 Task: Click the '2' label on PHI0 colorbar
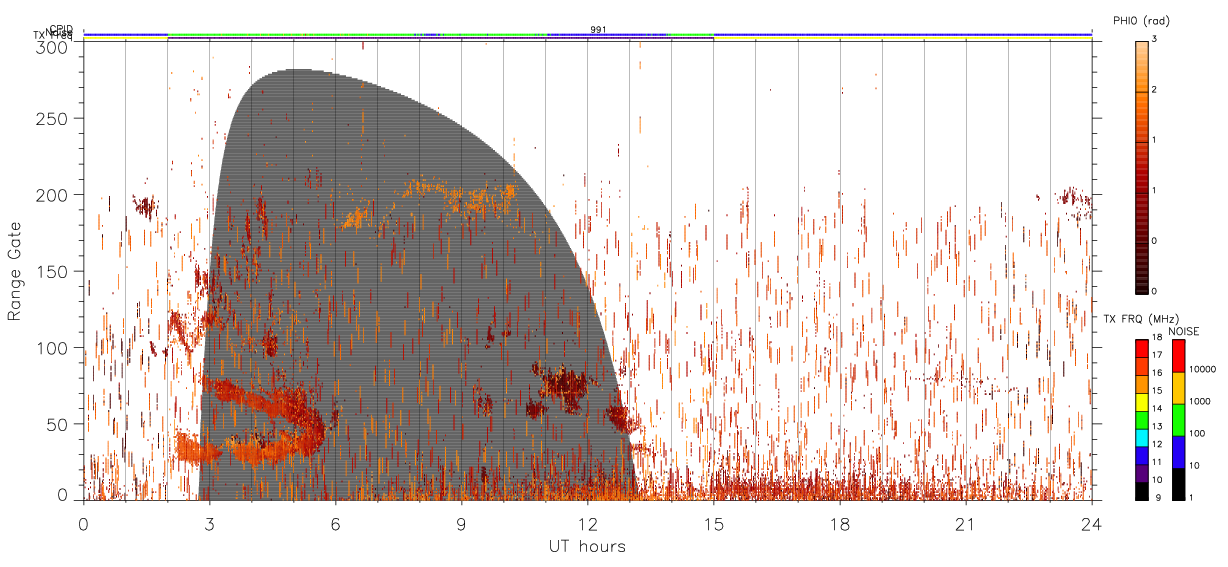(x=1154, y=91)
